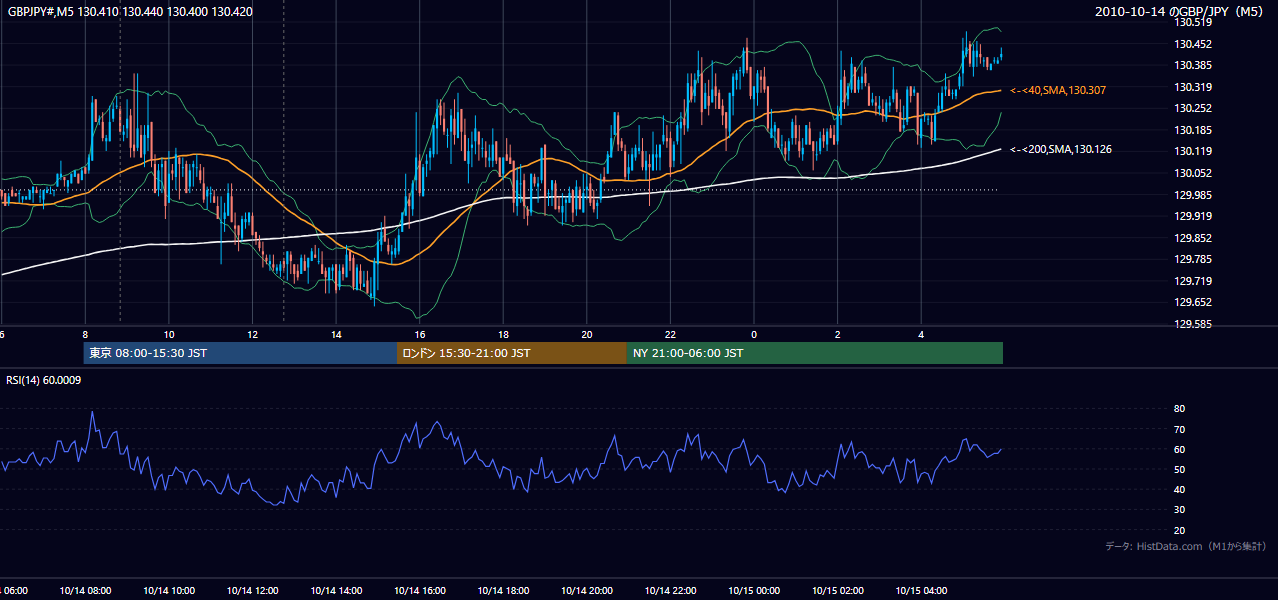The image size is (1278, 600).
Task: Select the ロンドン 15:30-21:00 JST session bar
Action: point(512,353)
